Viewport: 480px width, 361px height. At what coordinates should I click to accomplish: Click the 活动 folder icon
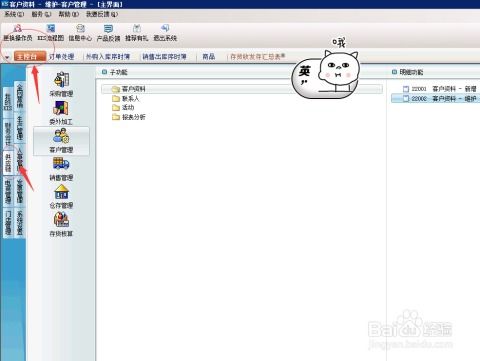(116, 108)
